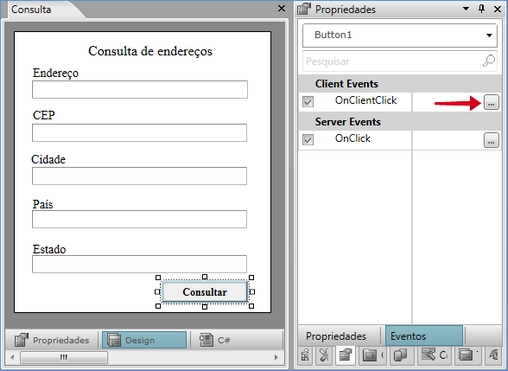Select the 'Endereço' label on the form
This screenshot has width=508, height=371.
pos(55,73)
